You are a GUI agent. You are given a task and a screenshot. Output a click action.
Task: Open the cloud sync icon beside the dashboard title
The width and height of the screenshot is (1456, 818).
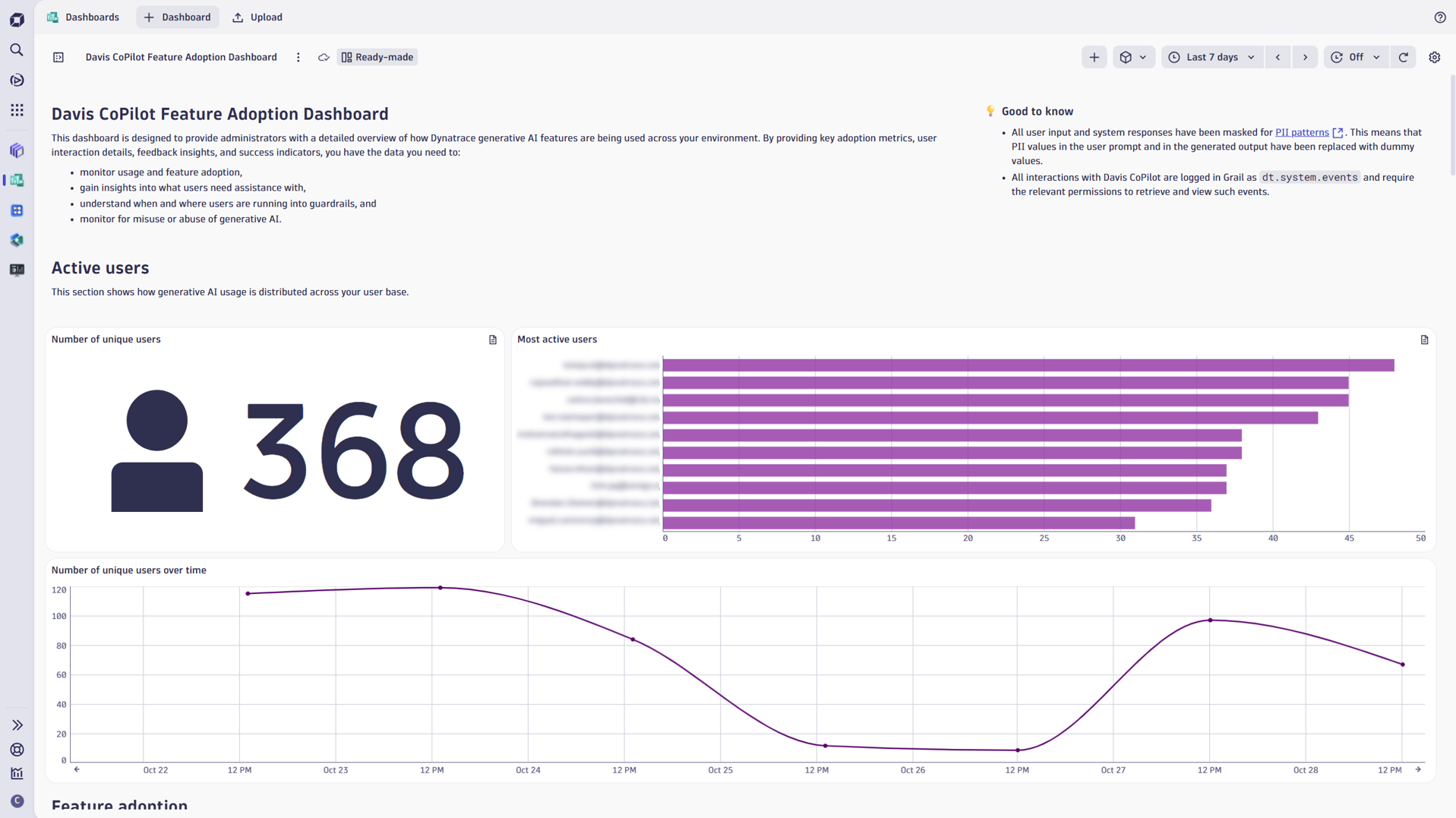click(x=323, y=57)
